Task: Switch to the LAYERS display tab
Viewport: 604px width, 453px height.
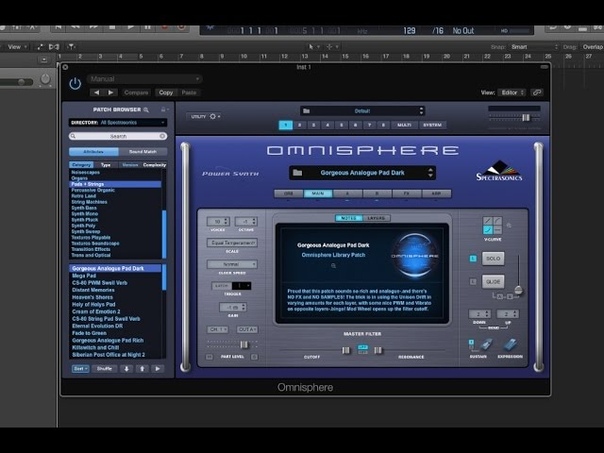Action: [376, 218]
